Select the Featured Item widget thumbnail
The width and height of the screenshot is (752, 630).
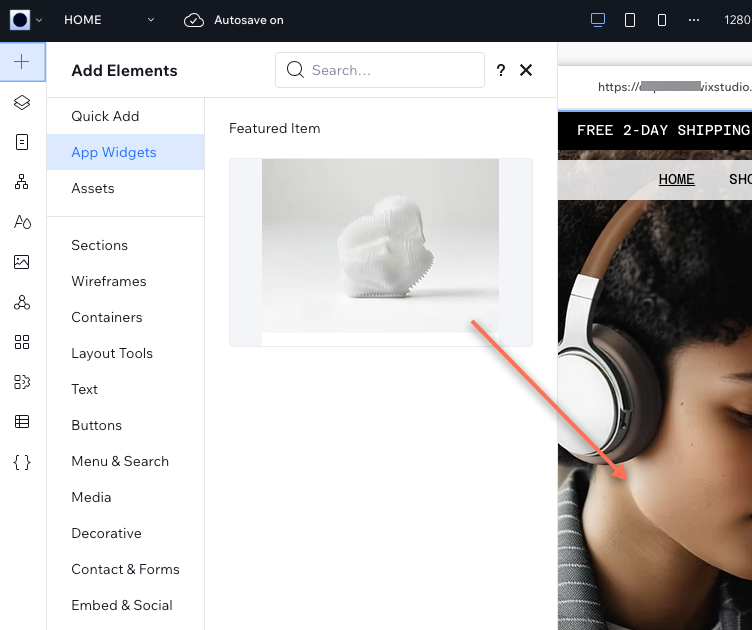point(381,252)
